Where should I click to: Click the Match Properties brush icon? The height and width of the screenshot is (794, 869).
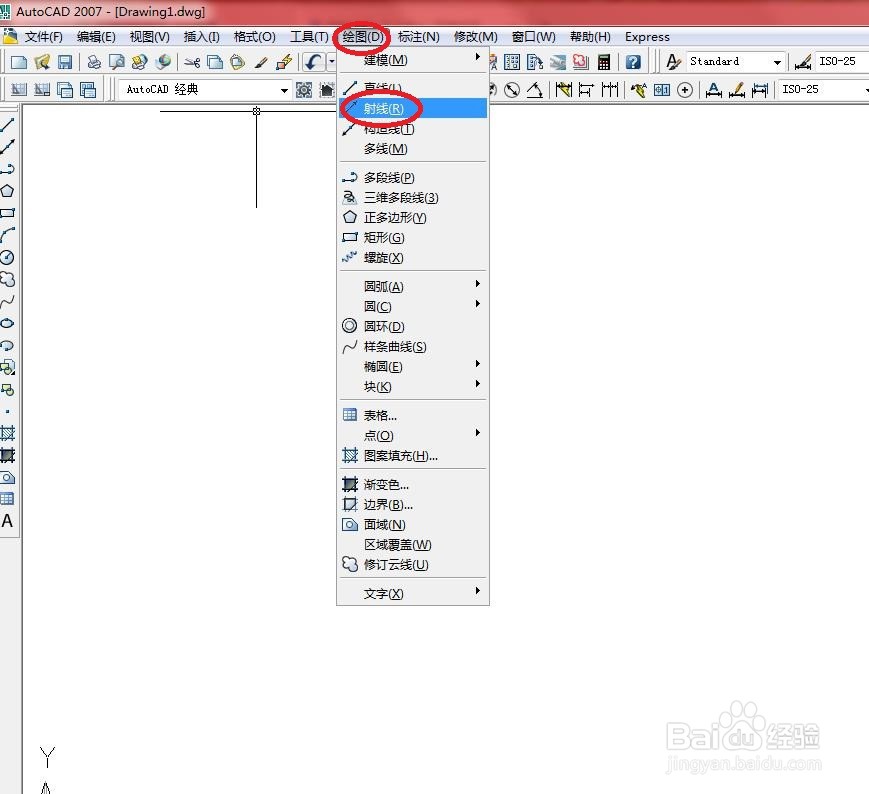point(262,62)
